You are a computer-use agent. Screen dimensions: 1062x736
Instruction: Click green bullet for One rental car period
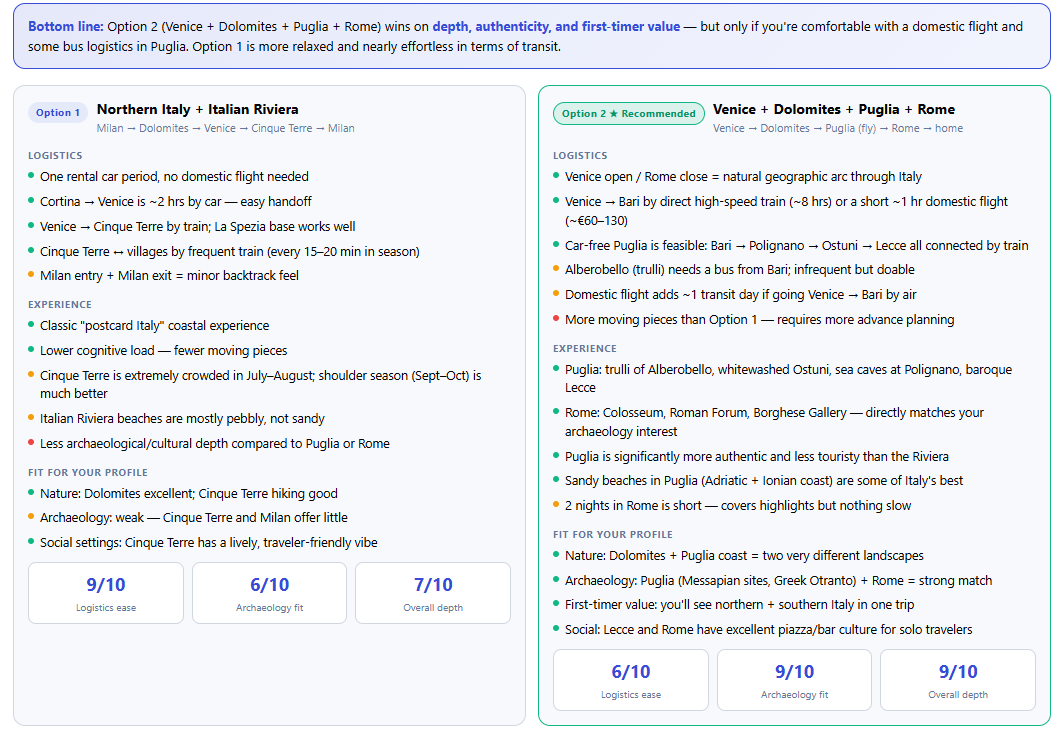point(31,175)
